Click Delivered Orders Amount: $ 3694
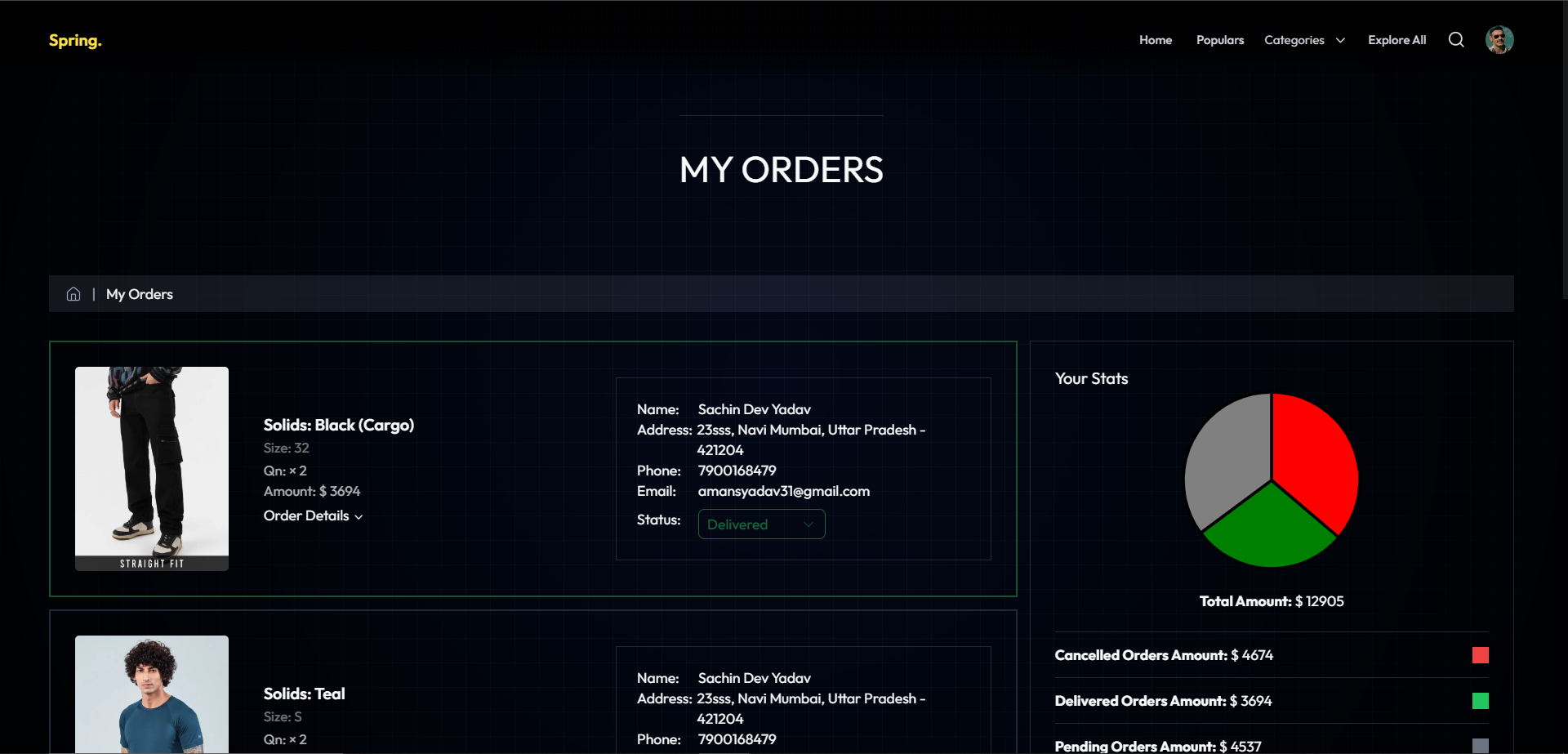Viewport: 1568px width, 754px height. (1163, 701)
